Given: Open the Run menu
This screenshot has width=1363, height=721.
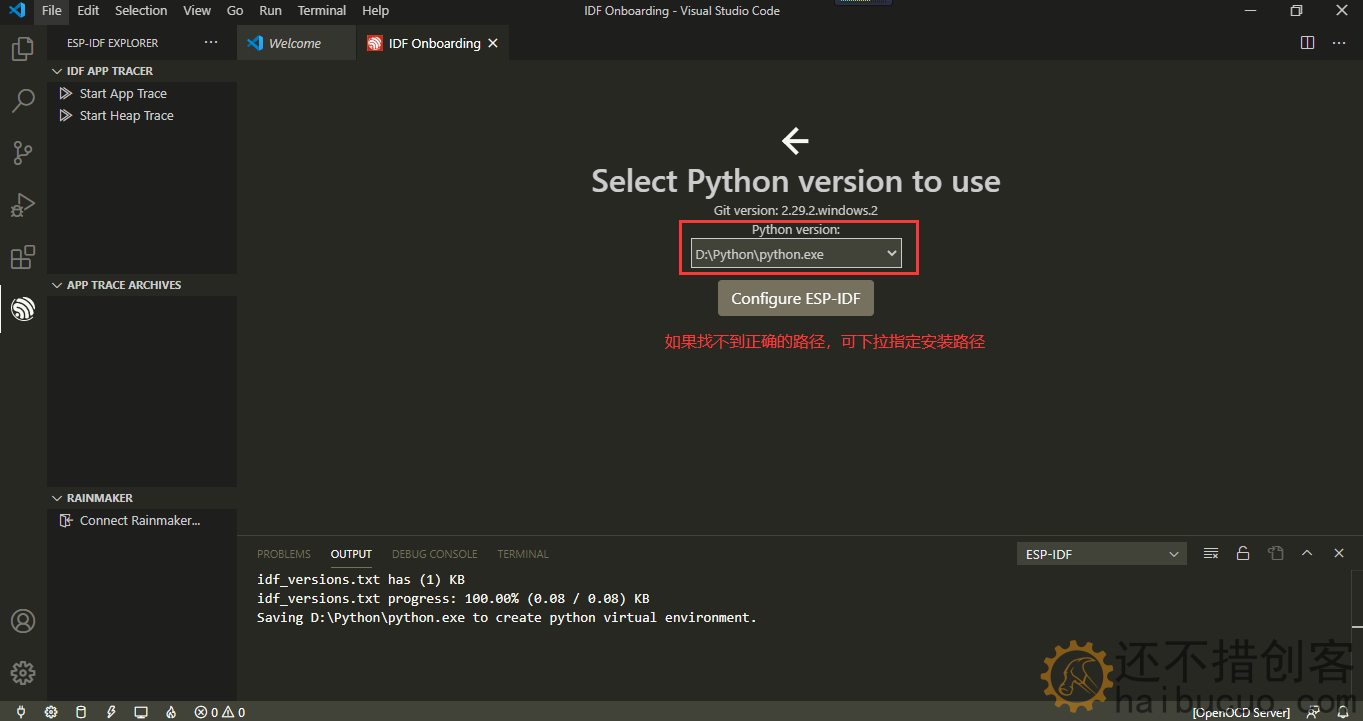Looking at the screenshot, I should [x=270, y=11].
